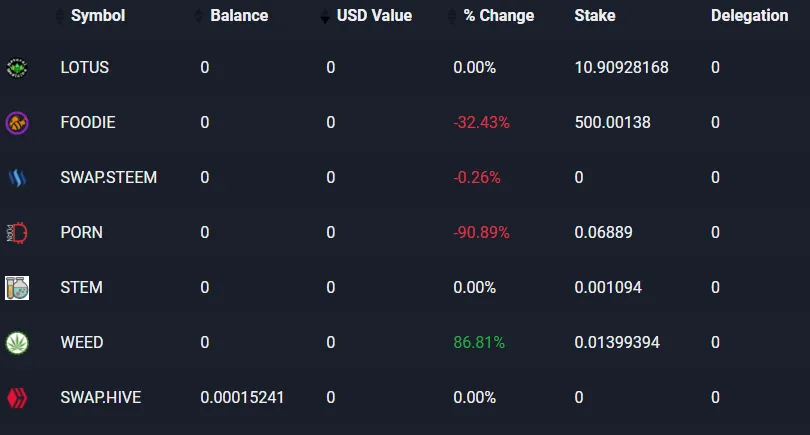Click the SWAP.STEEM token logo

[x=17, y=178]
